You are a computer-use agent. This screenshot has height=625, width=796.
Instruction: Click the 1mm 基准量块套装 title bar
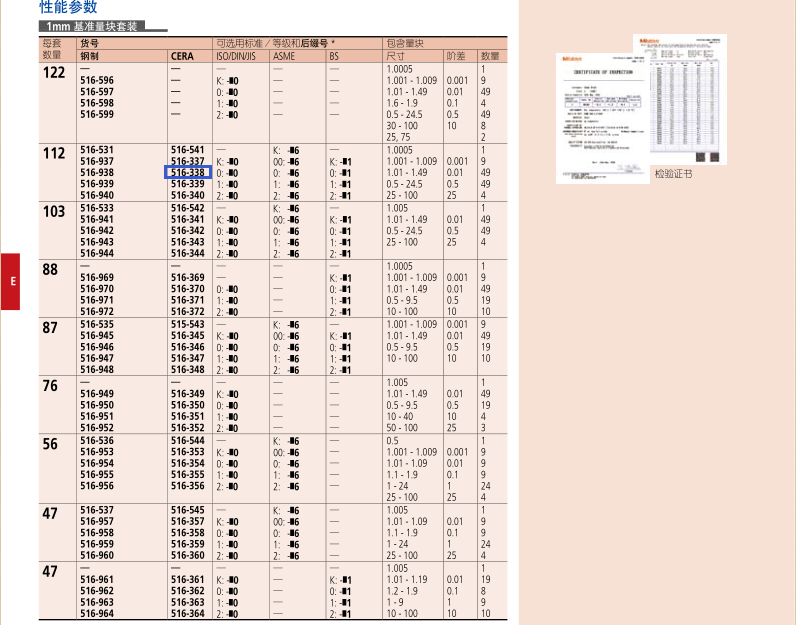pyautogui.click(x=92, y=26)
